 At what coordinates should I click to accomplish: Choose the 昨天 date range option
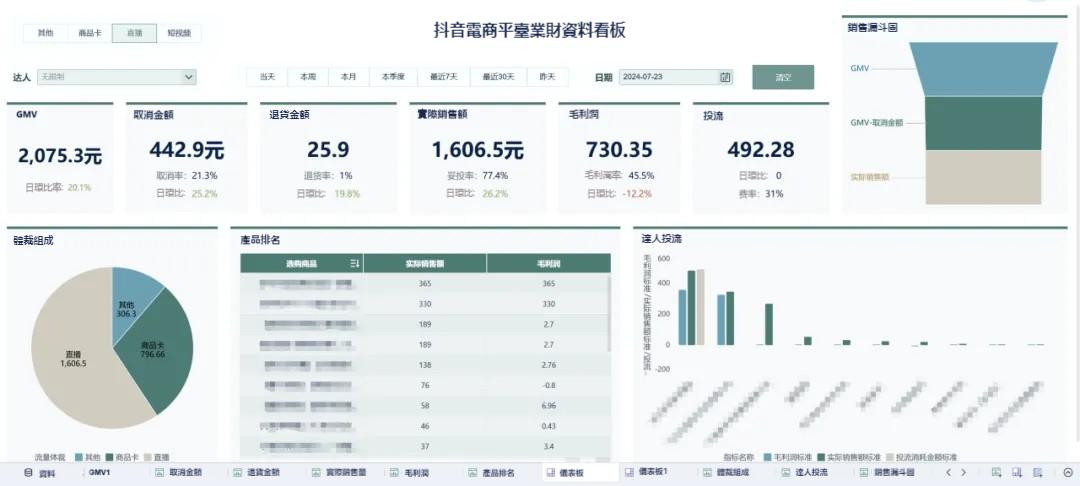coord(547,77)
